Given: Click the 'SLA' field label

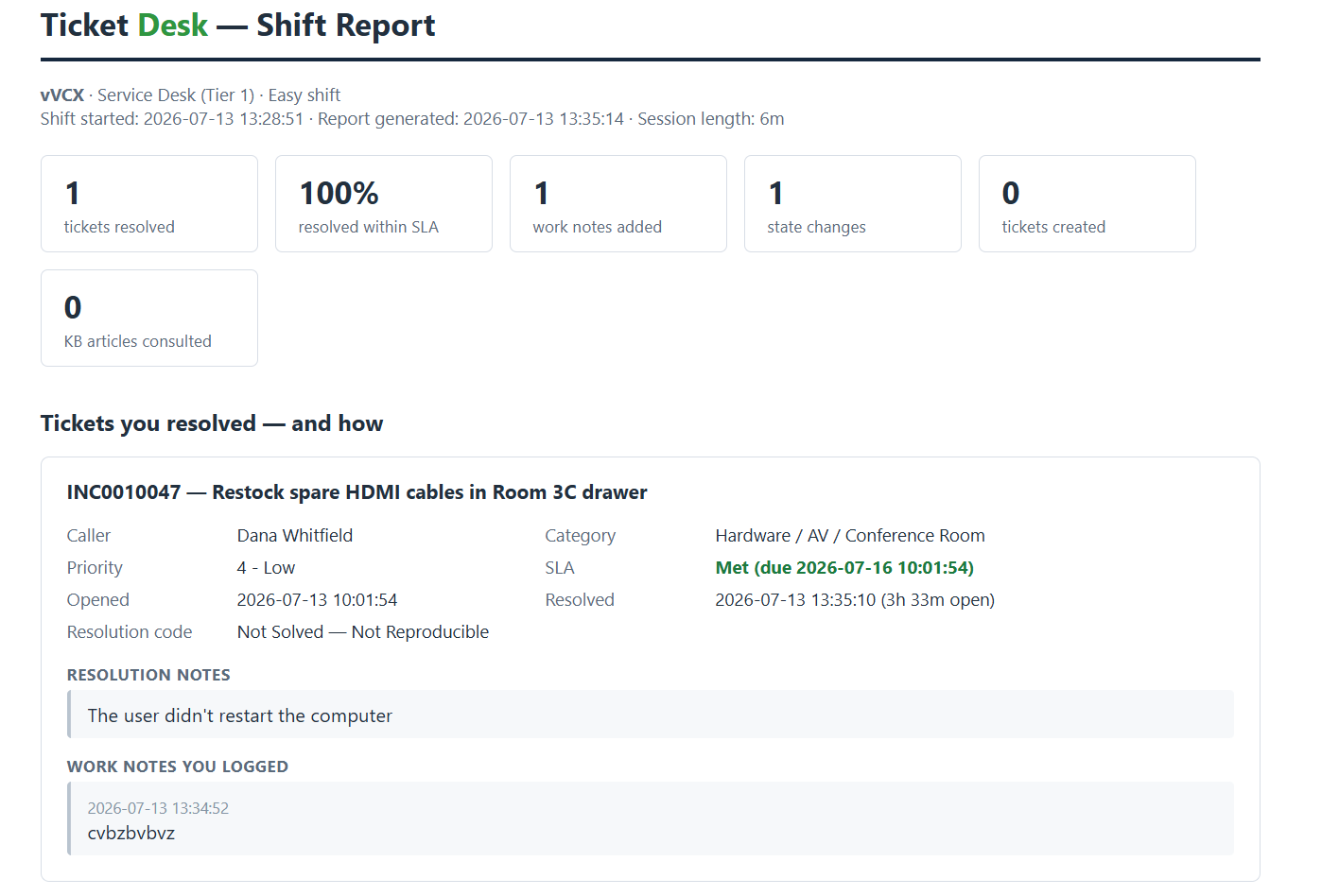Looking at the screenshot, I should [560, 568].
